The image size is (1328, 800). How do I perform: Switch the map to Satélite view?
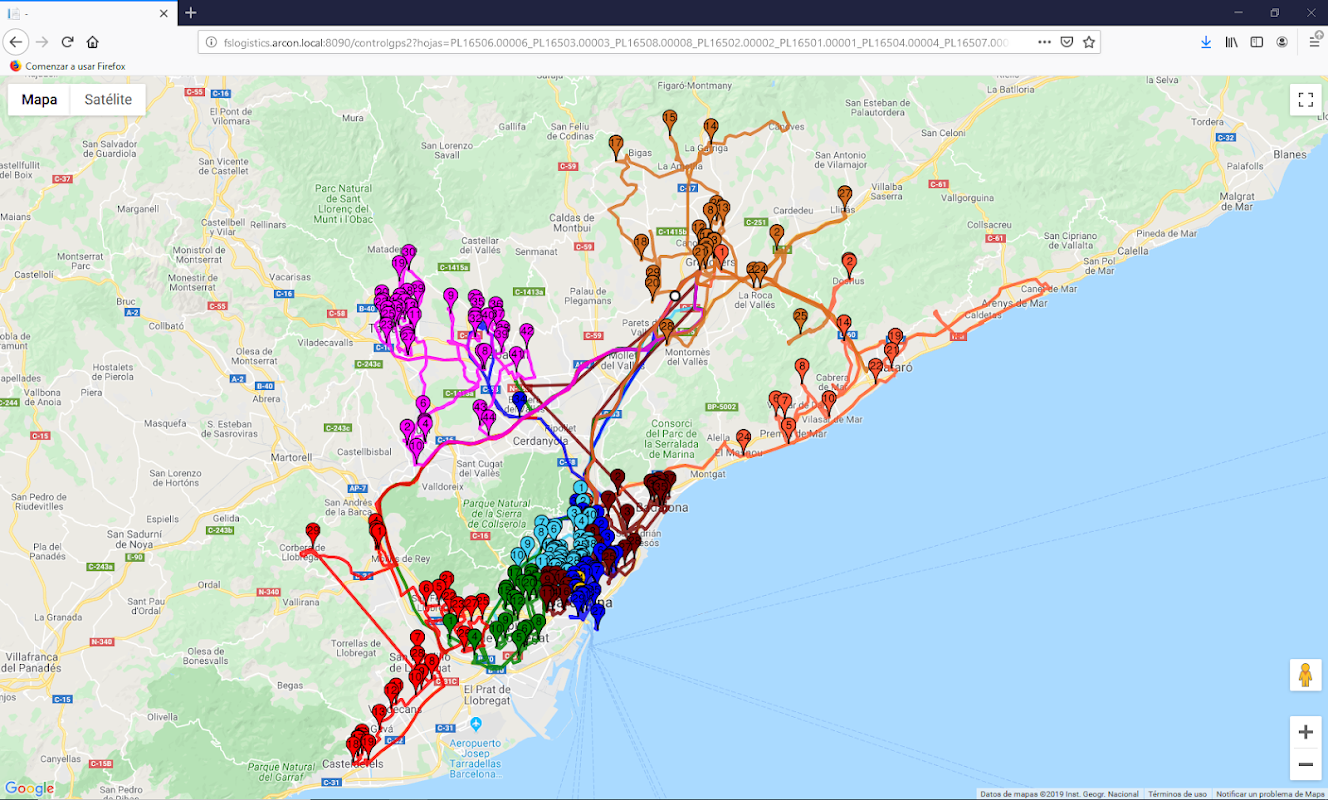click(108, 99)
